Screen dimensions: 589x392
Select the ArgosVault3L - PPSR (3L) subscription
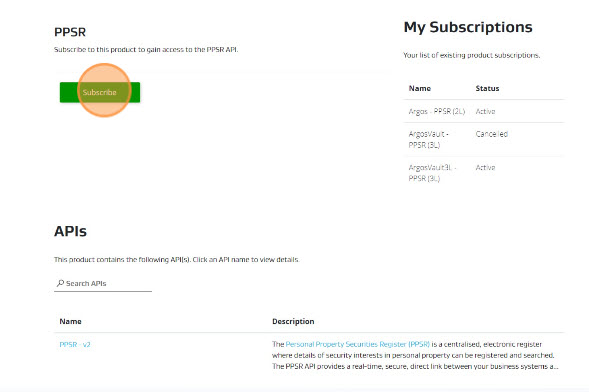pos(432,173)
